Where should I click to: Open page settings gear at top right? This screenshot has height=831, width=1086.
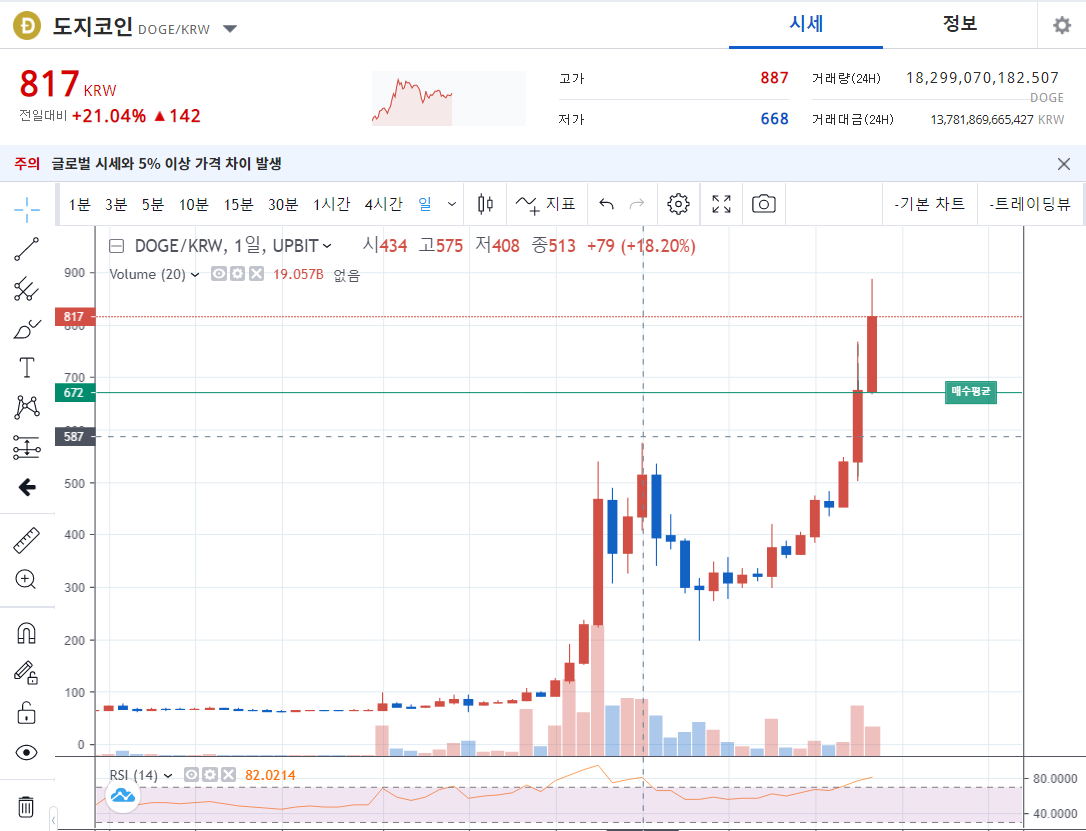1062,26
